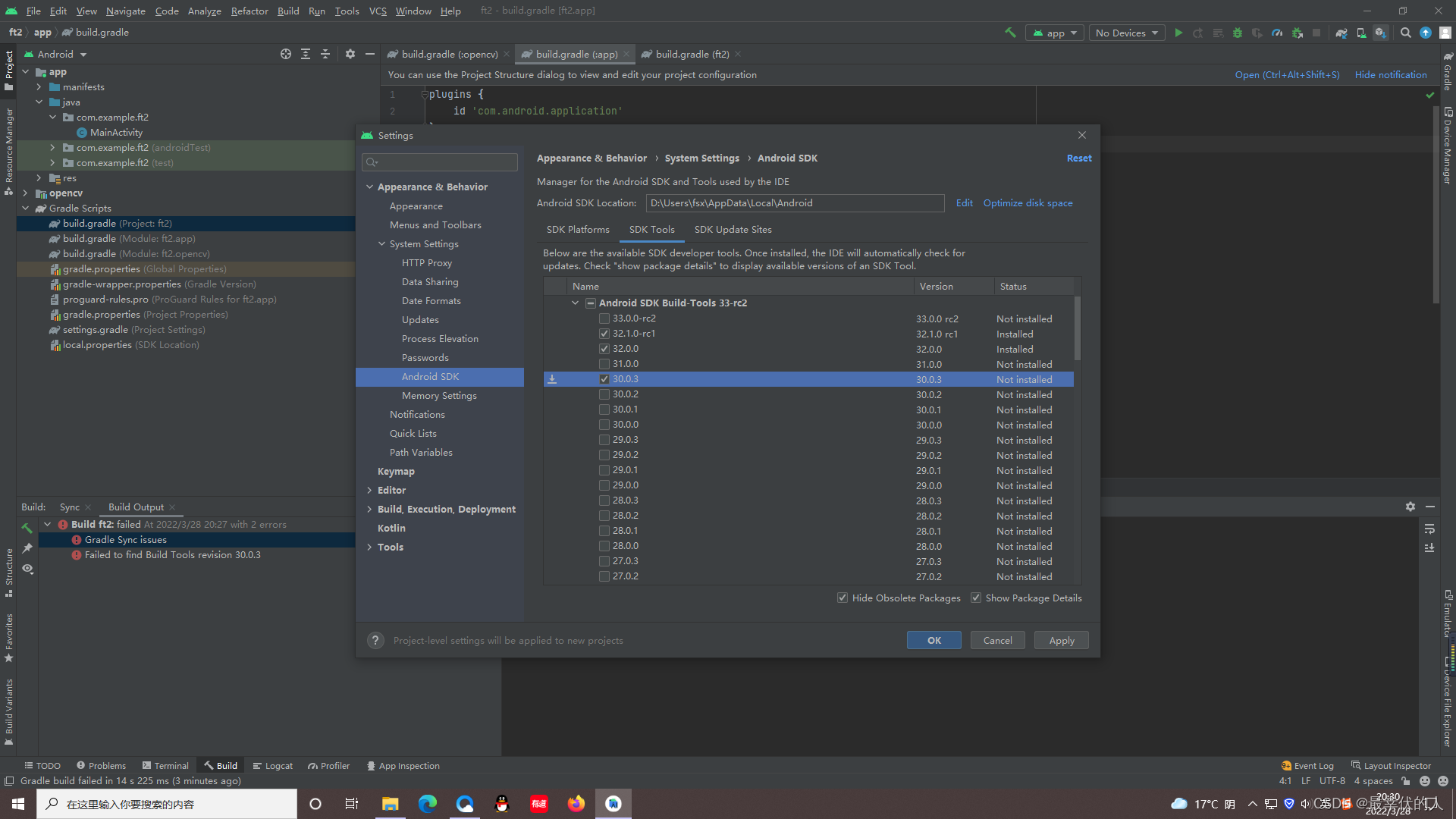The height and width of the screenshot is (819, 1456).
Task: Open the No Devices dropdown
Action: (x=1127, y=33)
